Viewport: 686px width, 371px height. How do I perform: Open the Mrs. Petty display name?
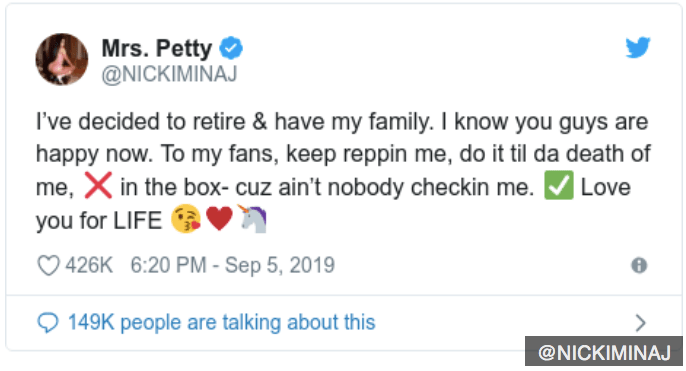157,48
